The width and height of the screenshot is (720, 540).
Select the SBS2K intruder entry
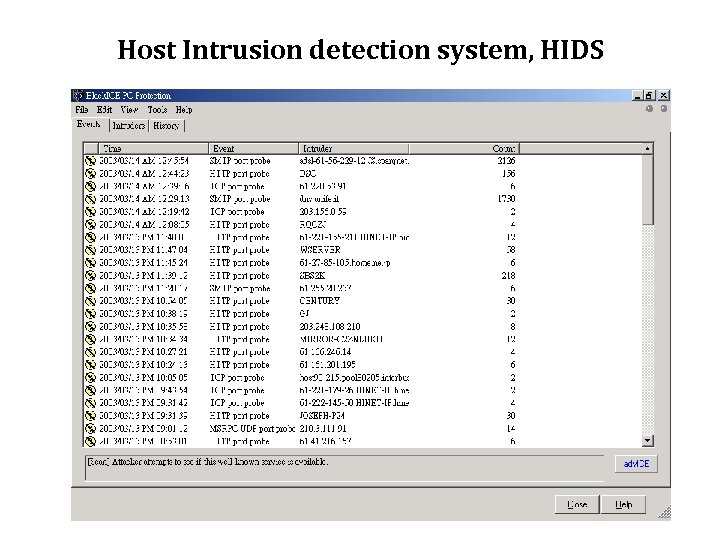click(312, 276)
